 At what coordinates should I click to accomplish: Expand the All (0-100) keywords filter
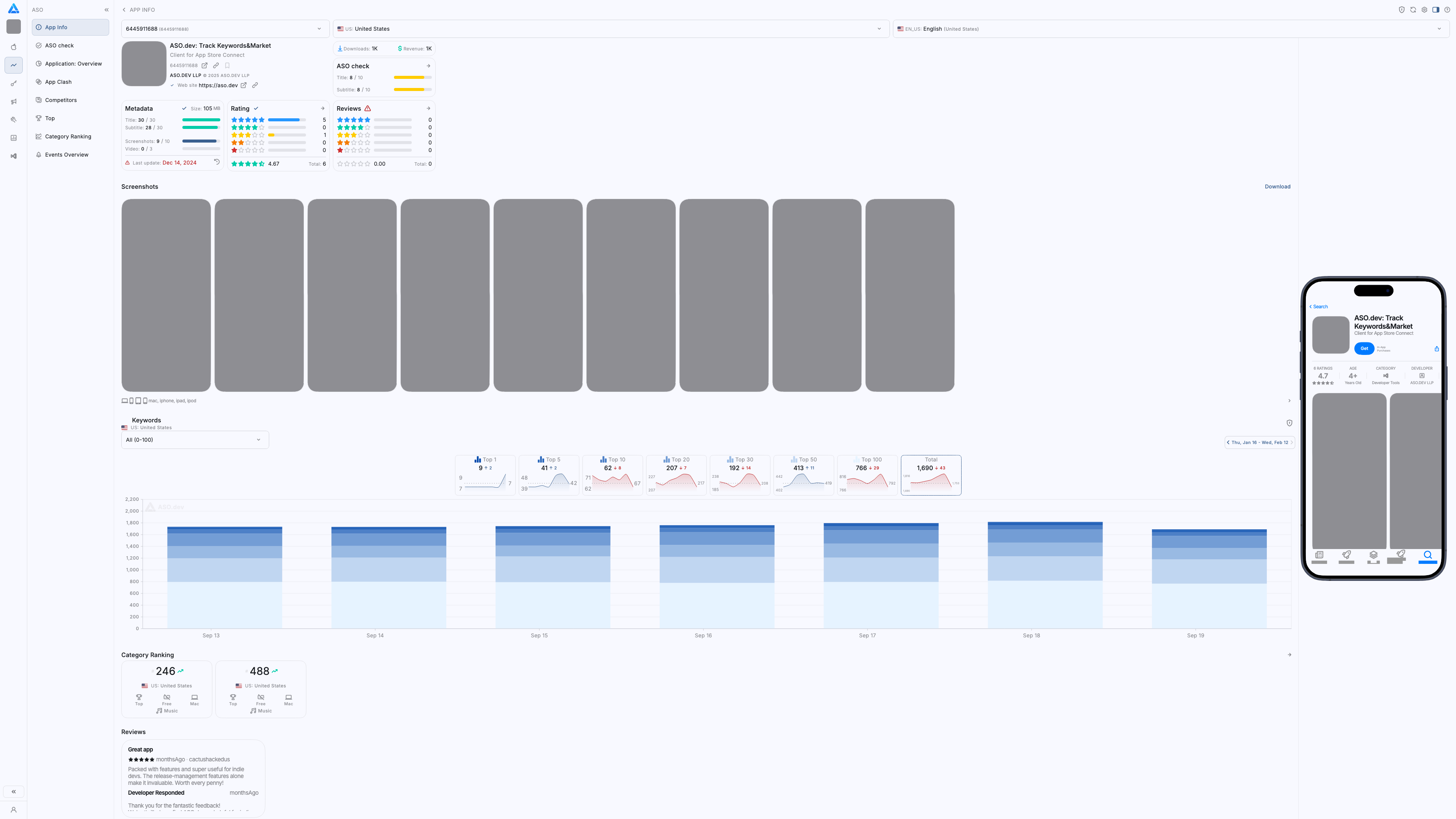(x=195, y=440)
